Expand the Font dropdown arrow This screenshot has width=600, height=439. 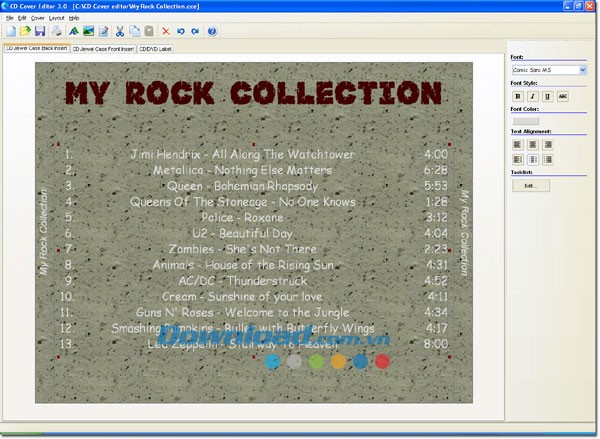[x=582, y=70]
